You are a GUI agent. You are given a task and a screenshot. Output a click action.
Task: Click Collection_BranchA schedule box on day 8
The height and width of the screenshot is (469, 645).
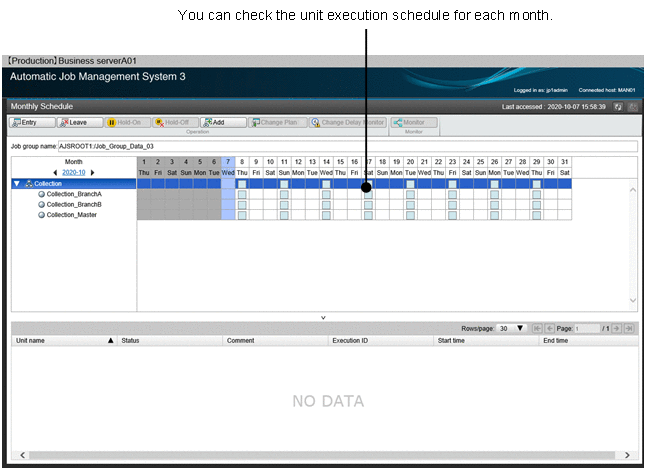pos(242,194)
